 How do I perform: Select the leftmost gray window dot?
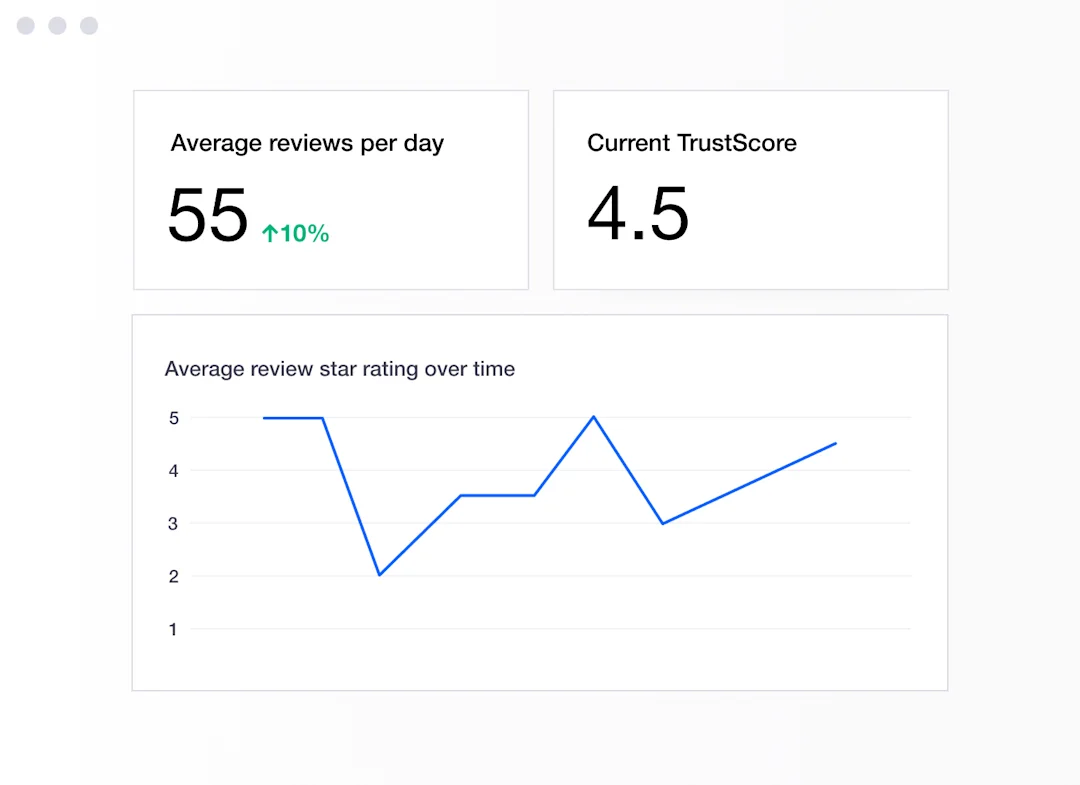tap(25, 26)
